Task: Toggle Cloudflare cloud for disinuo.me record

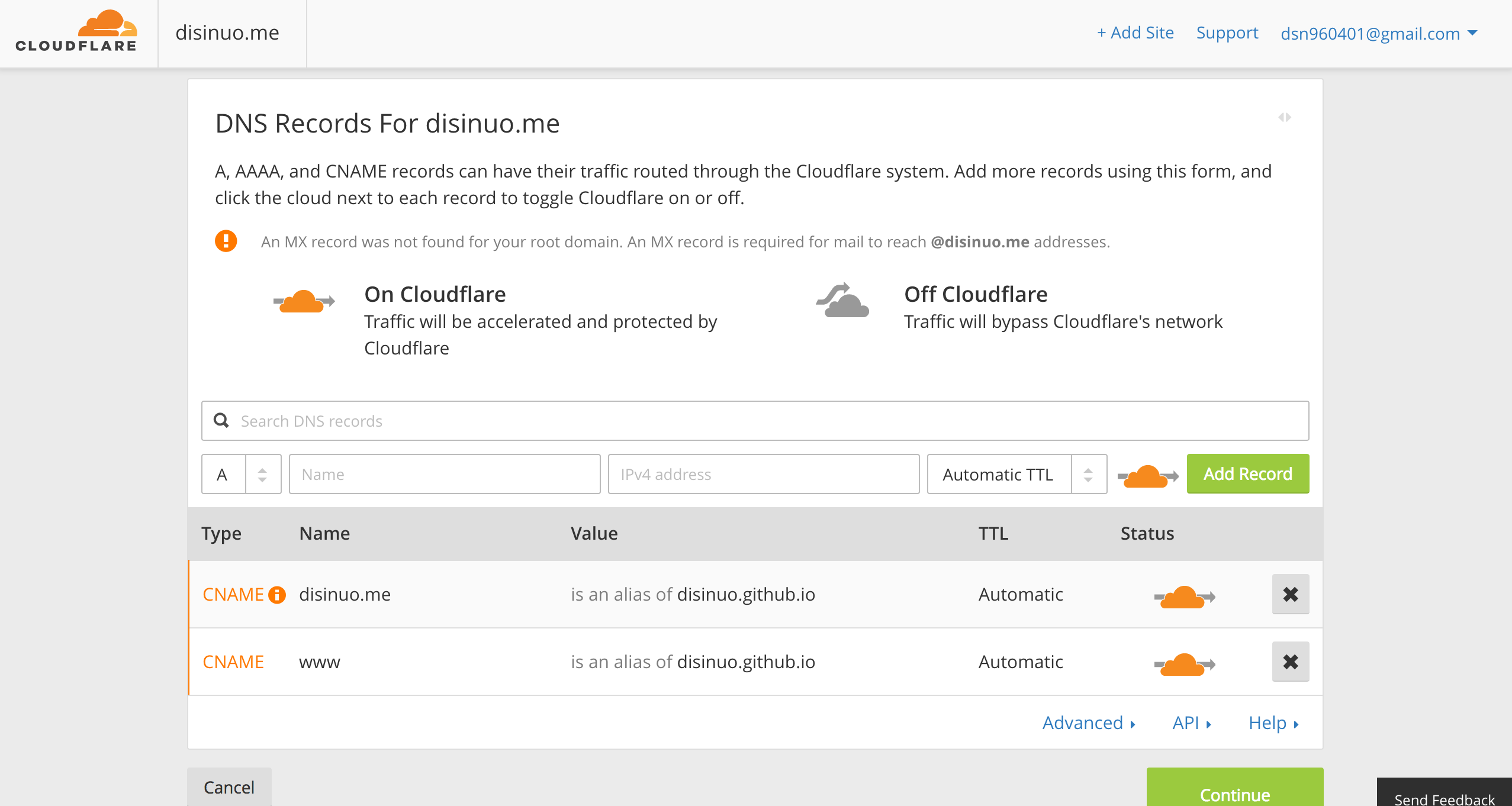Action: click(1185, 597)
